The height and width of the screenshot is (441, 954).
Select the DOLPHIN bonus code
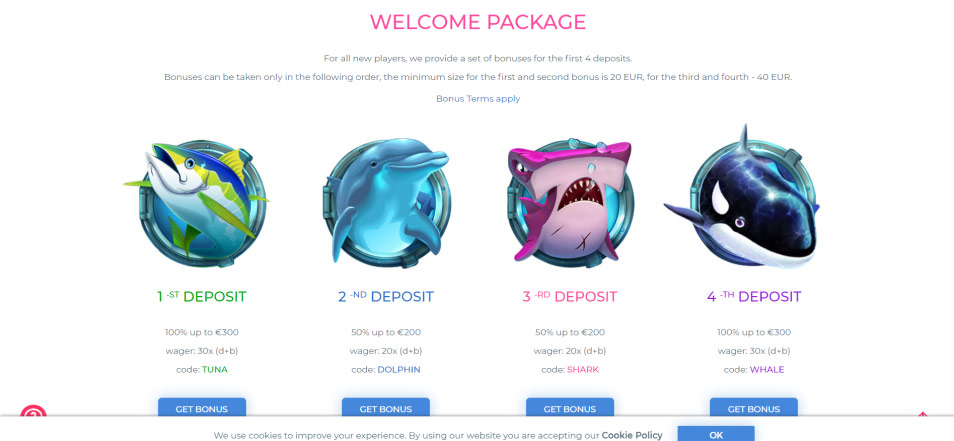399,369
